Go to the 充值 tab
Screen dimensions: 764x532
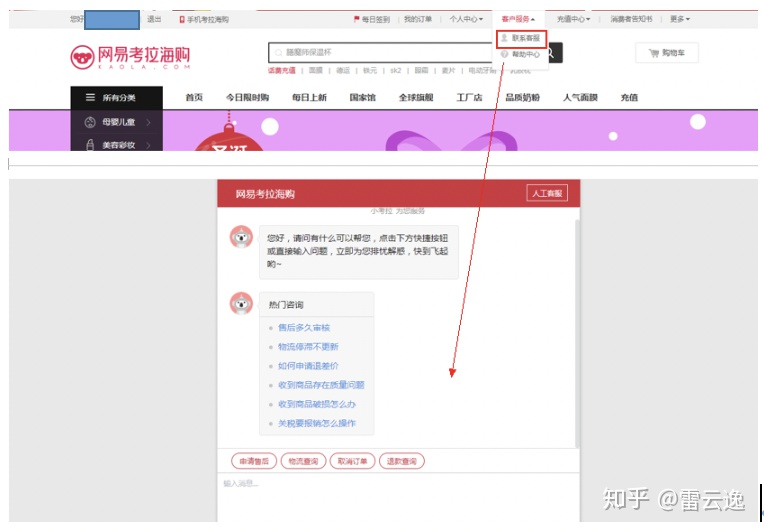629,97
